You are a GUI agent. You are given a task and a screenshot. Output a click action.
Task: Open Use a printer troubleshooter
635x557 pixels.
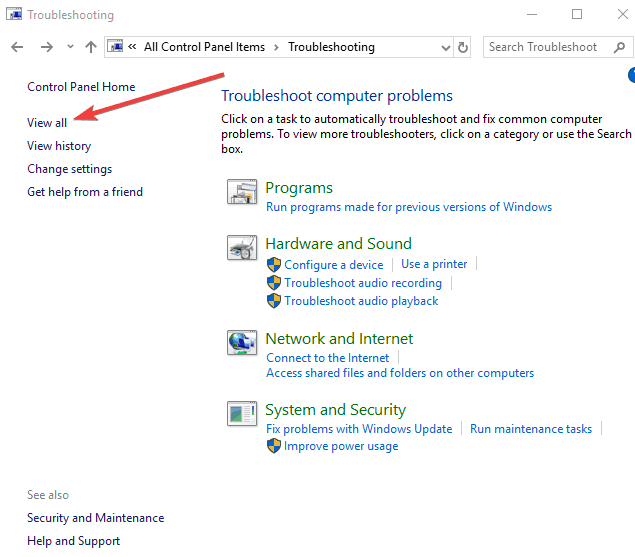pos(434,264)
